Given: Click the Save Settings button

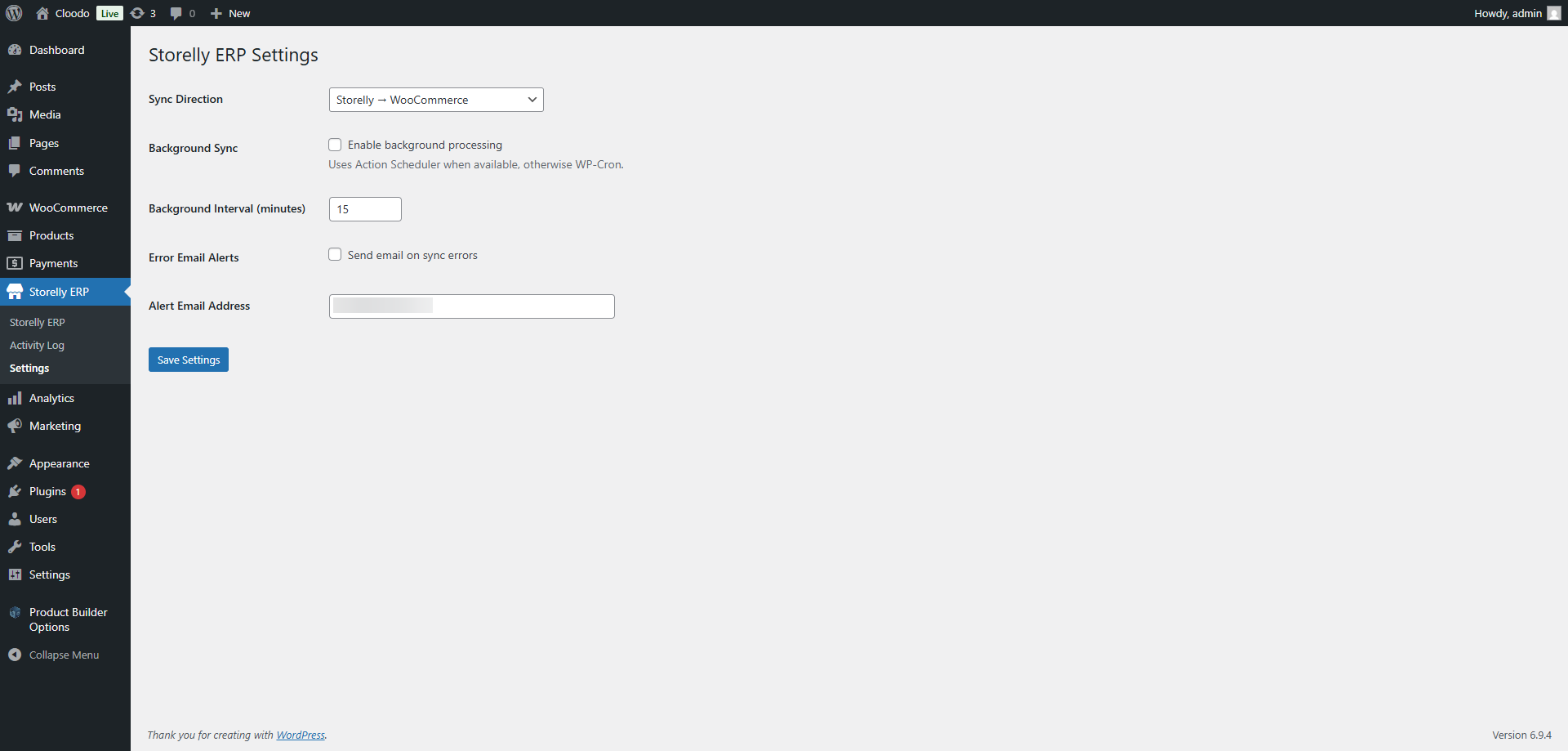Looking at the screenshot, I should pyautogui.click(x=188, y=360).
